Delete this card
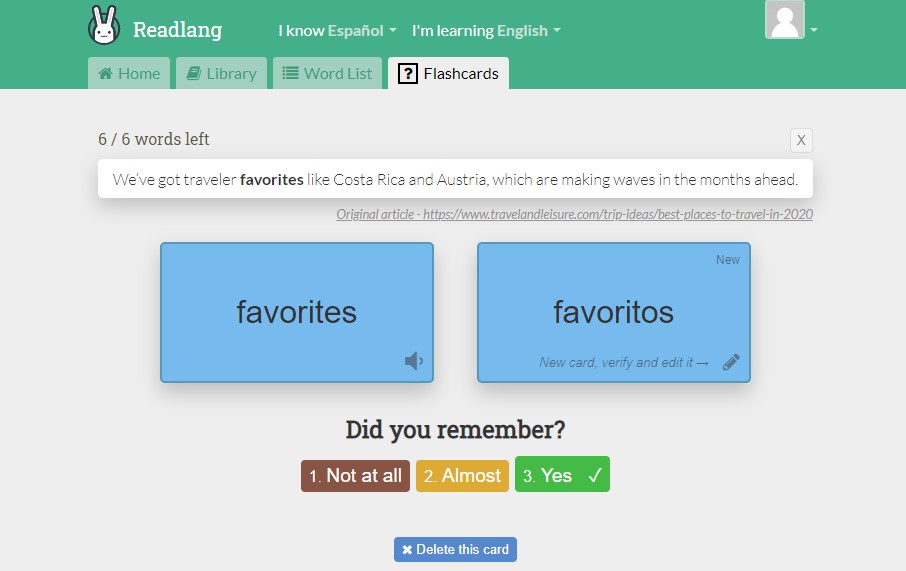The height and width of the screenshot is (571, 906). point(455,549)
